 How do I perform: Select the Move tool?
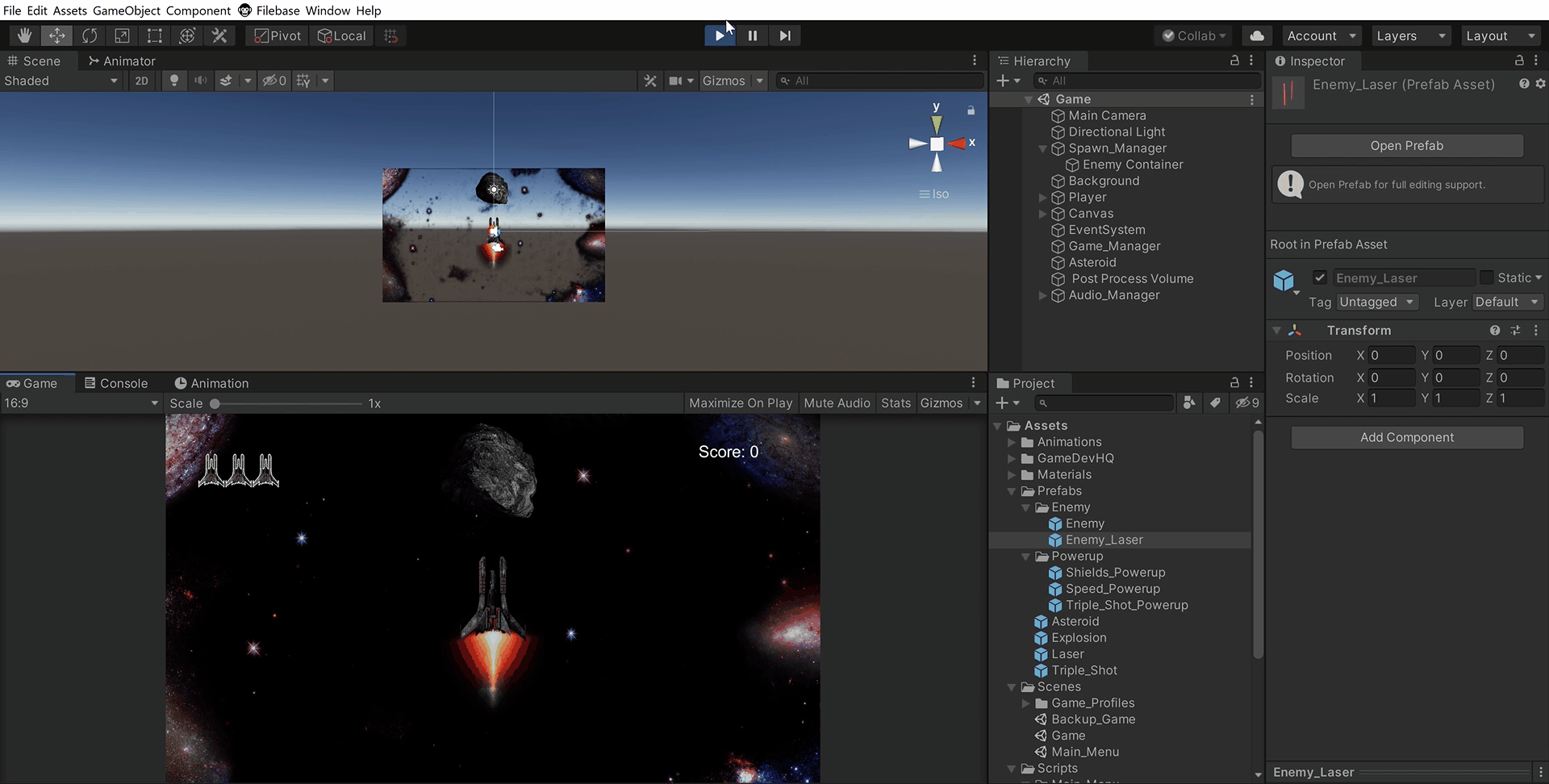pos(57,35)
